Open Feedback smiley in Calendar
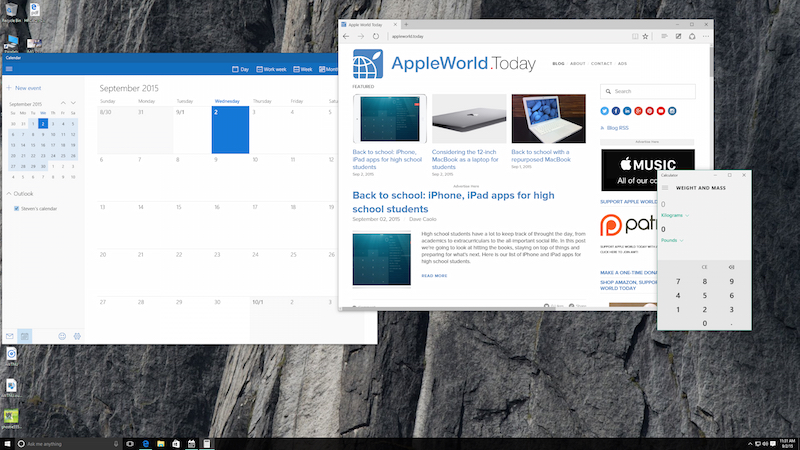The width and height of the screenshot is (800, 450). pos(62,336)
